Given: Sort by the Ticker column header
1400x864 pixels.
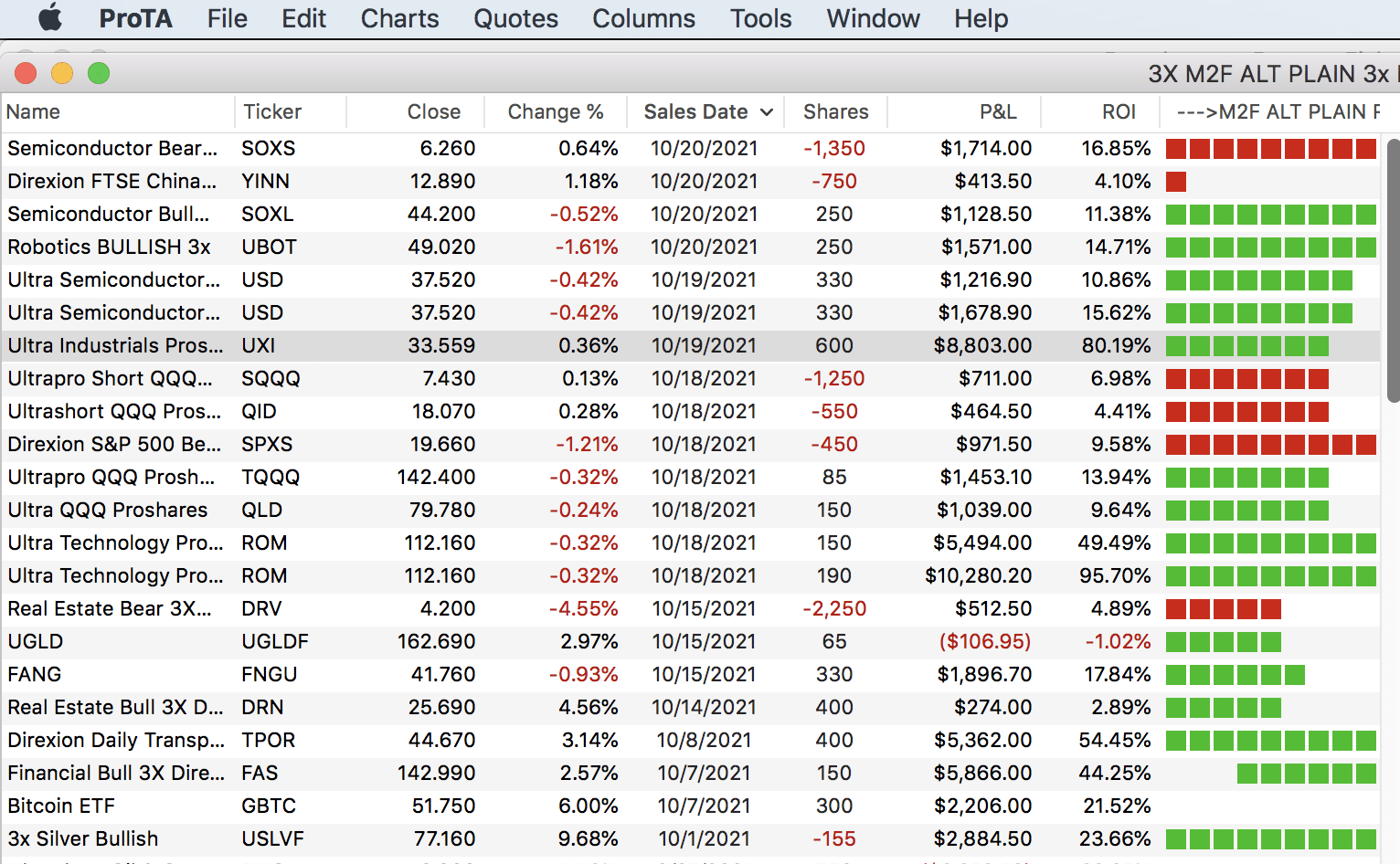Looking at the screenshot, I should click(x=272, y=111).
